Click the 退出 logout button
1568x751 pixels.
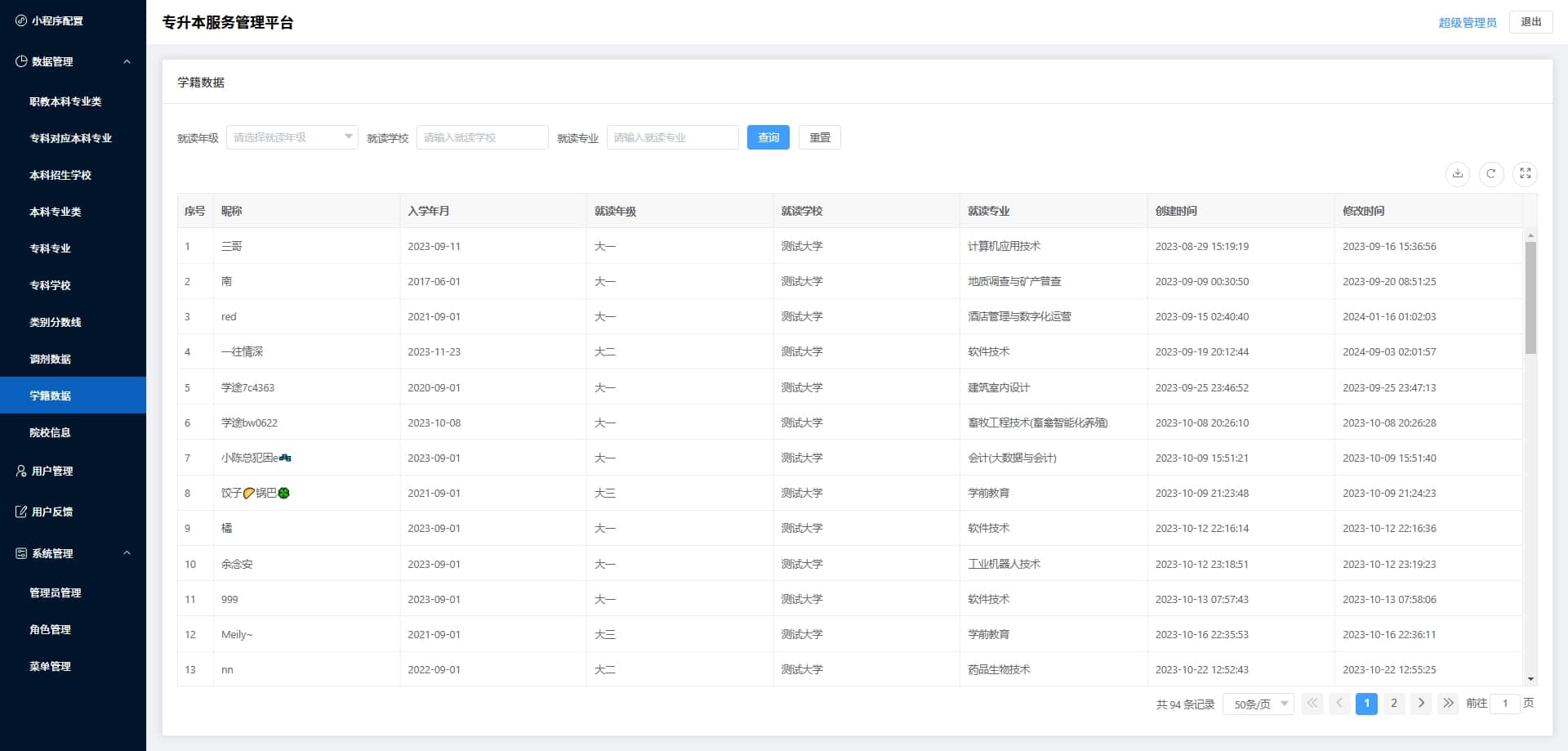[x=1531, y=22]
